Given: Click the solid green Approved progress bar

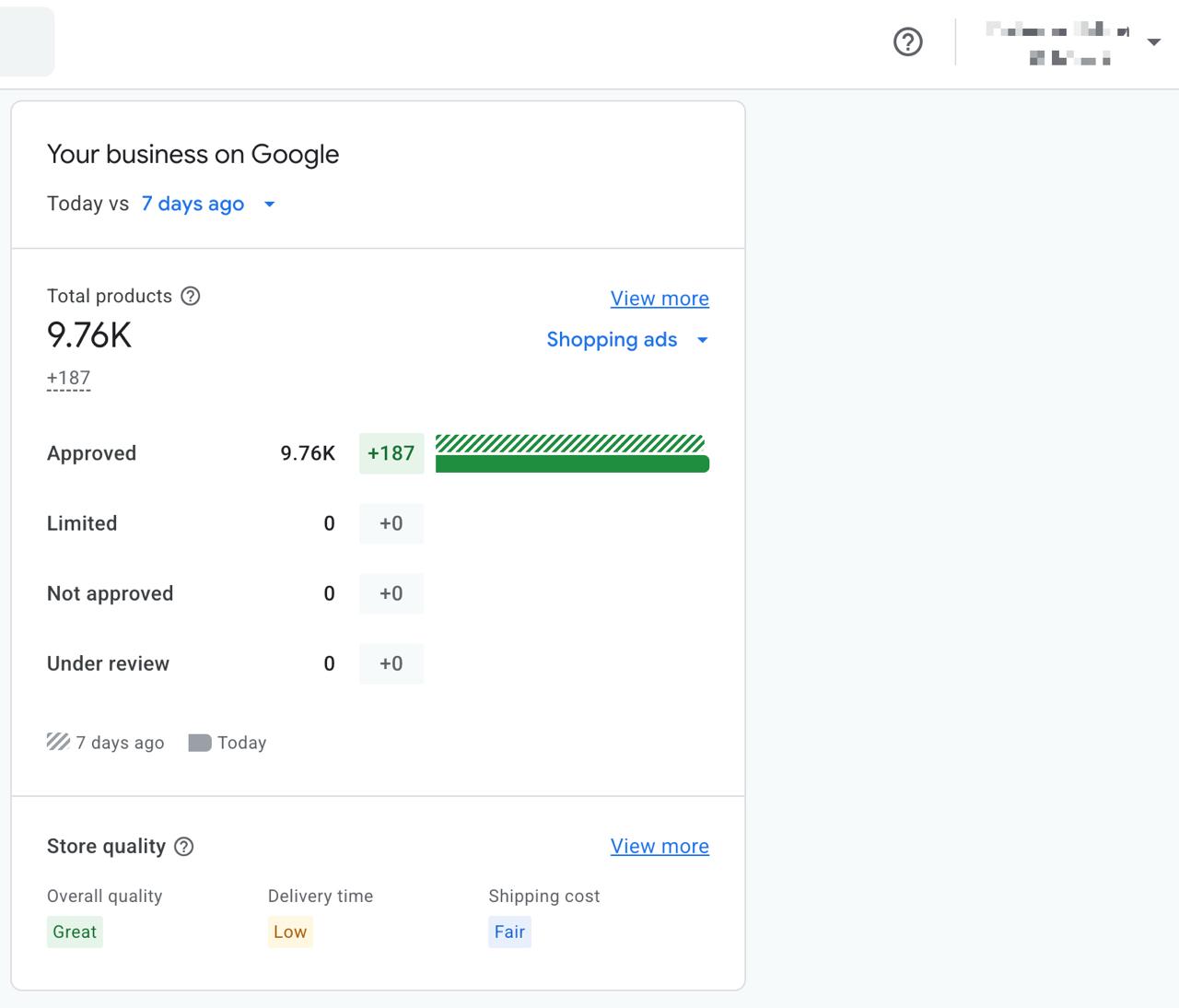Looking at the screenshot, I should tap(572, 464).
